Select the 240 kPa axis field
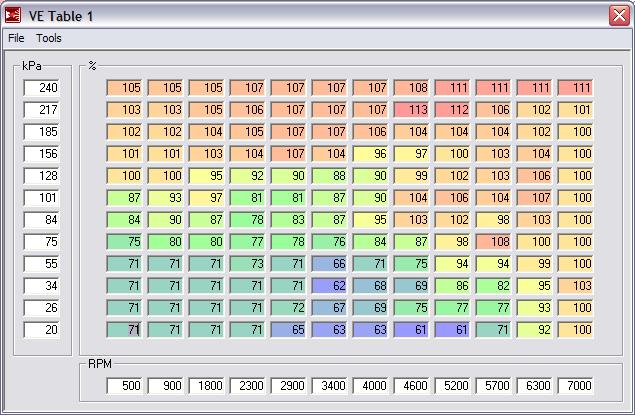Viewport: 635px width, 416px height. click(42, 88)
